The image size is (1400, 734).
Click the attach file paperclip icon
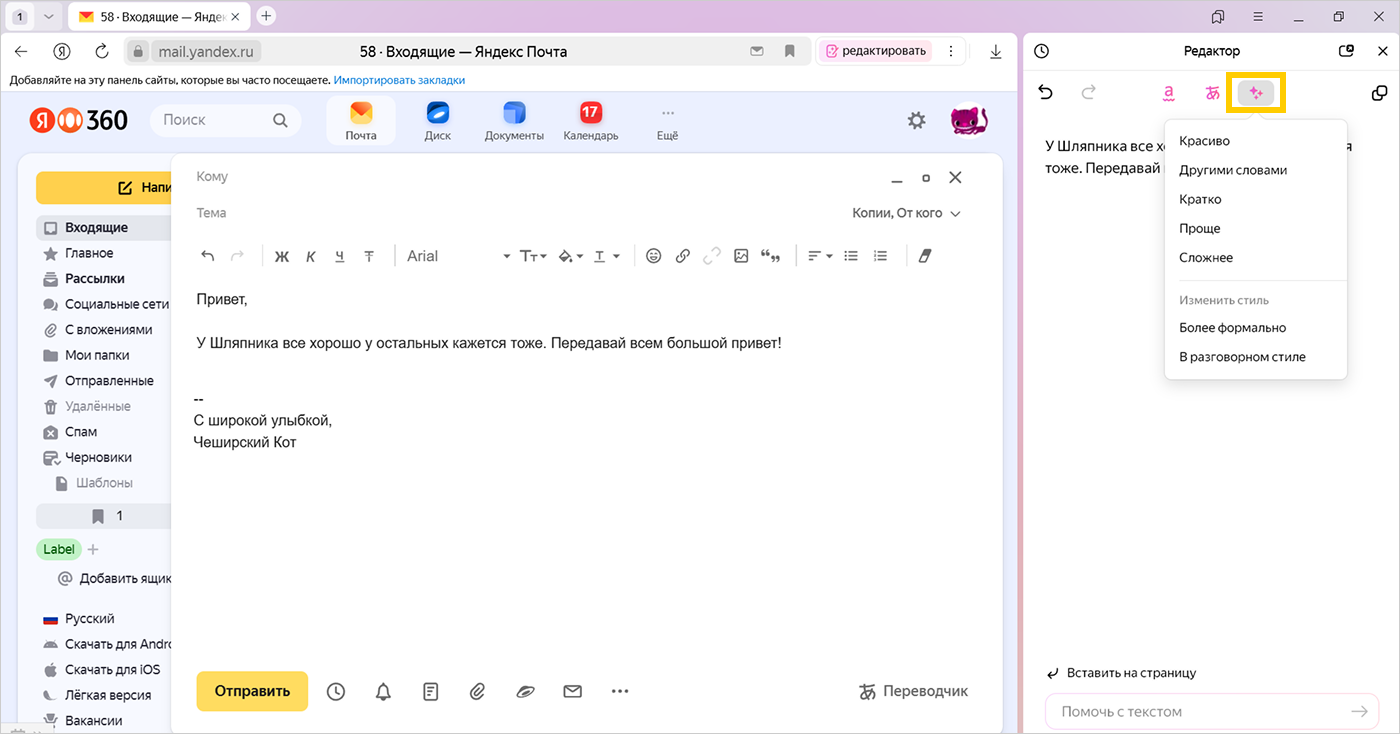tap(478, 691)
